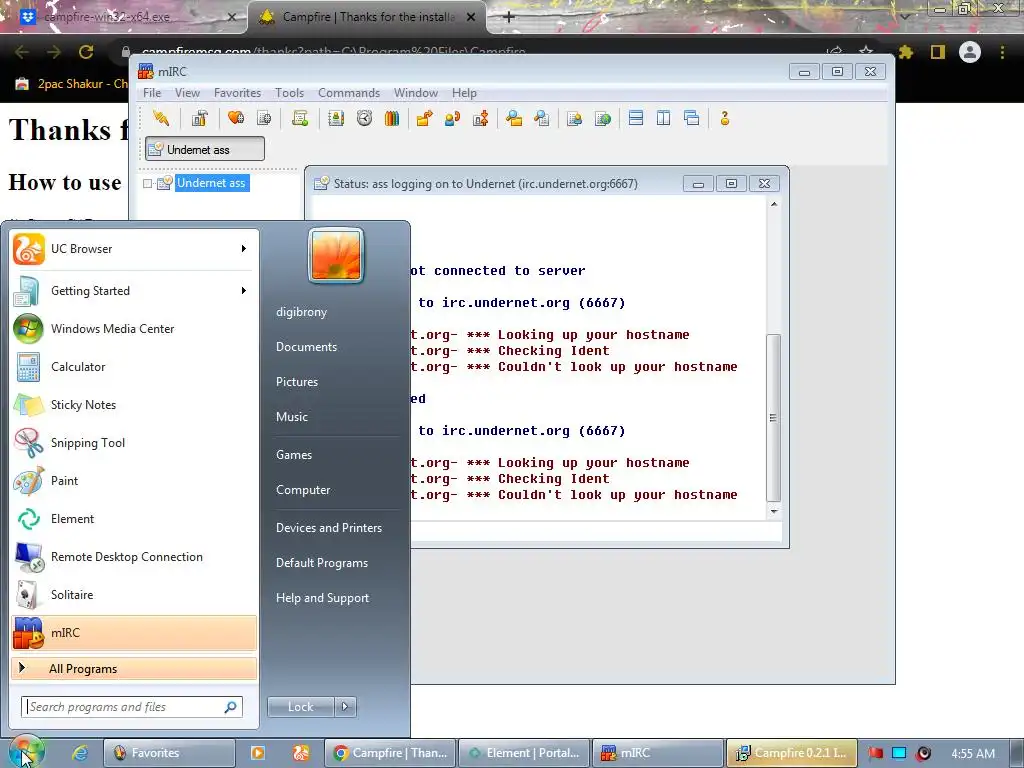Open the Log Files magnifier icon
The width and height of the screenshot is (1024, 768).
coord(541,118)
